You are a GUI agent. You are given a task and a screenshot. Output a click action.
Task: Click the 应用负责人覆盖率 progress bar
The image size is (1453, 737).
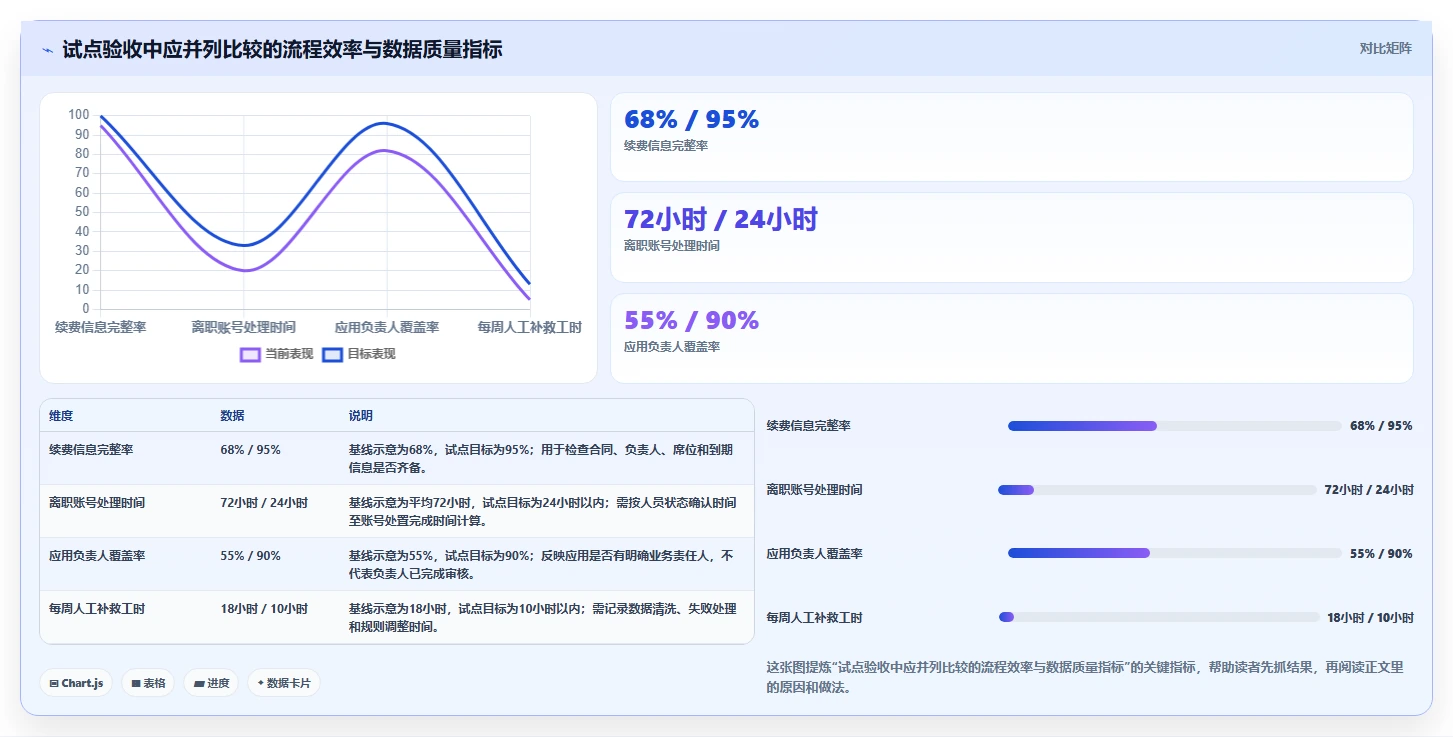click(x=1174, y=553)
